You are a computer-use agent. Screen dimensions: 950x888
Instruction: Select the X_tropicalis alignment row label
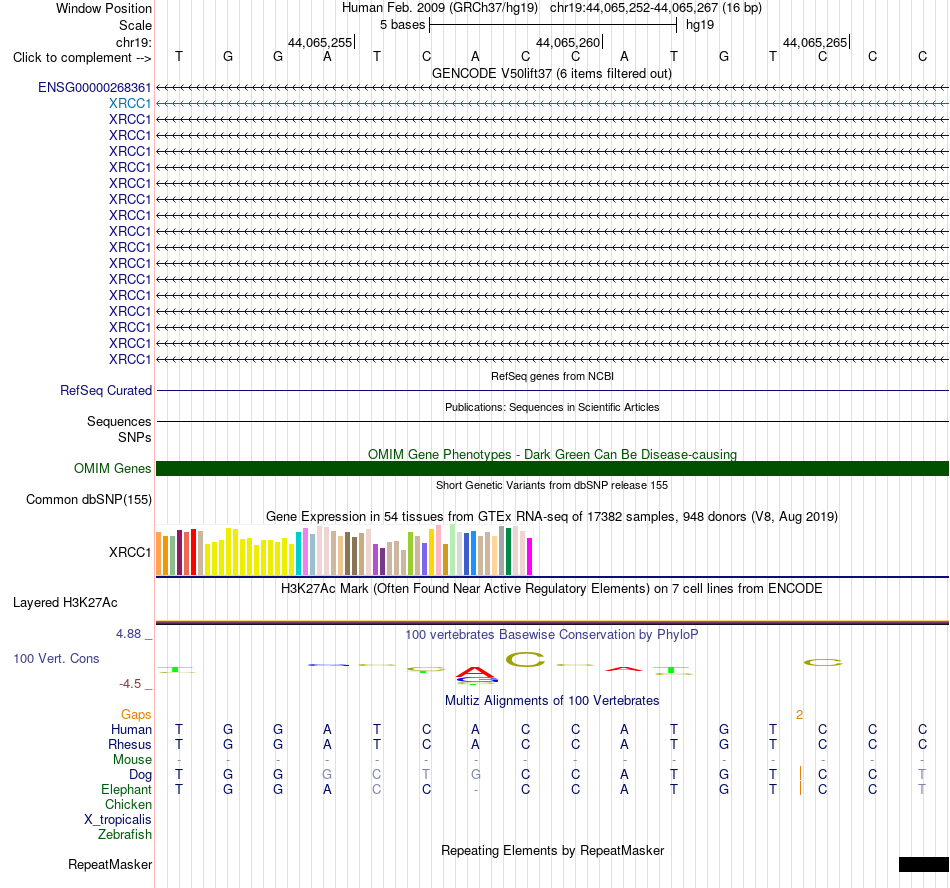[118, 820]
